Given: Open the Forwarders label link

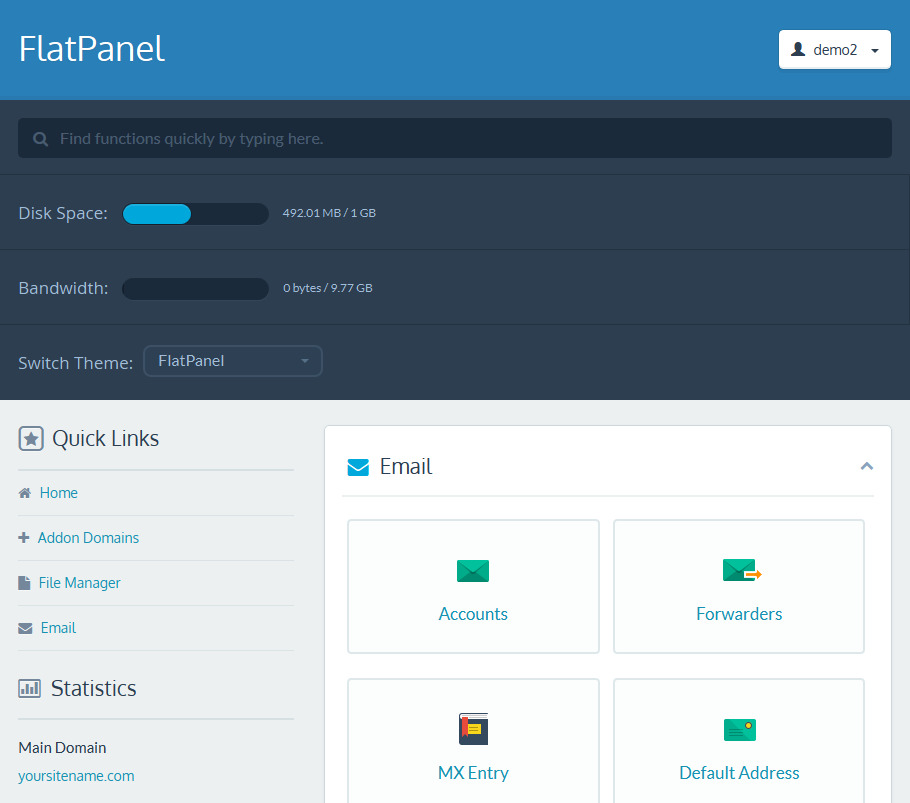Looking at the screenshot, I should tap(739, 614).
